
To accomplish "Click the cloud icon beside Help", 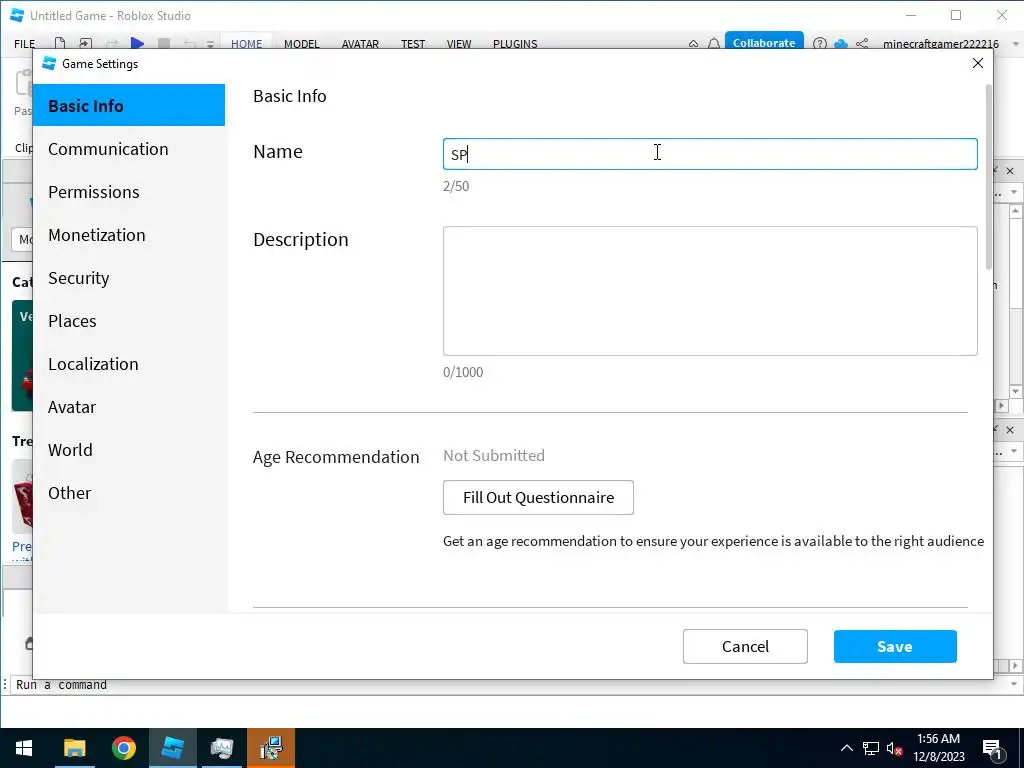I will point(841,43).
